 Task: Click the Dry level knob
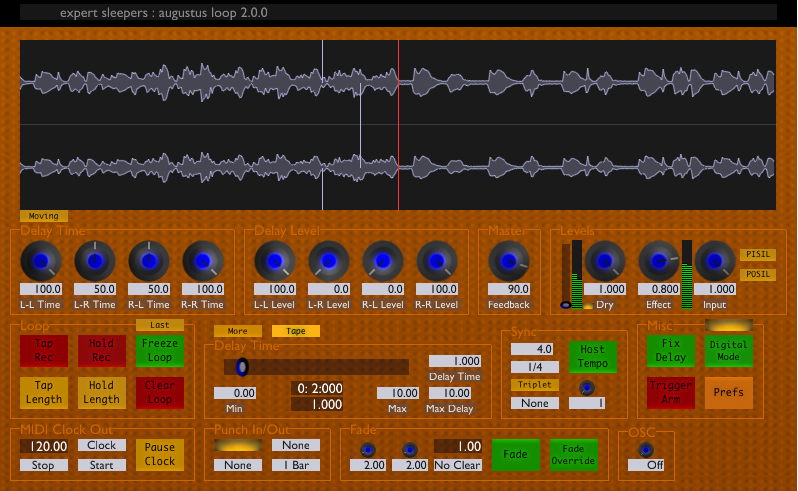(x=605, y=261)
